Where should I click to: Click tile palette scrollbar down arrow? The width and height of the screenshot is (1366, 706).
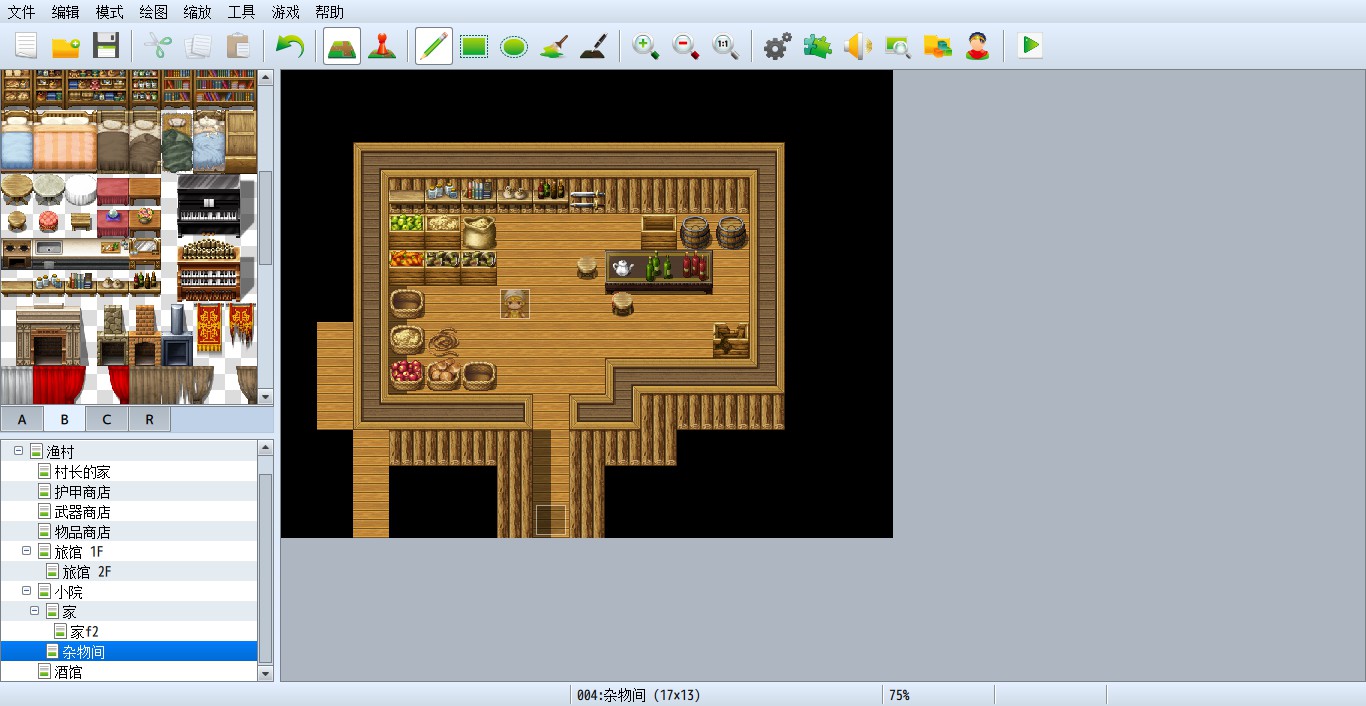tap(265, 397)
